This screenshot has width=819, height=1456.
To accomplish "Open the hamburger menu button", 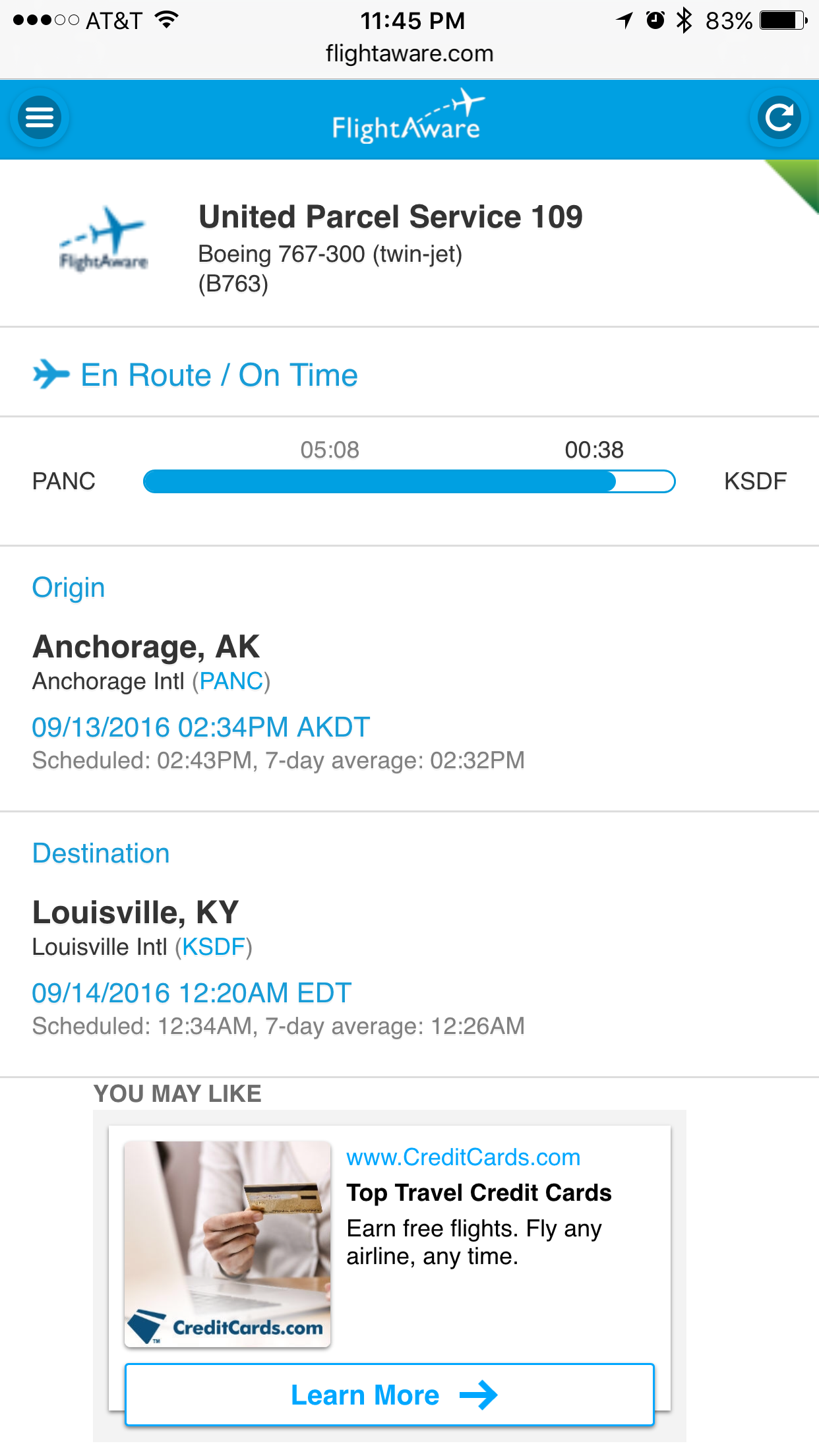I will pos(40,118).
